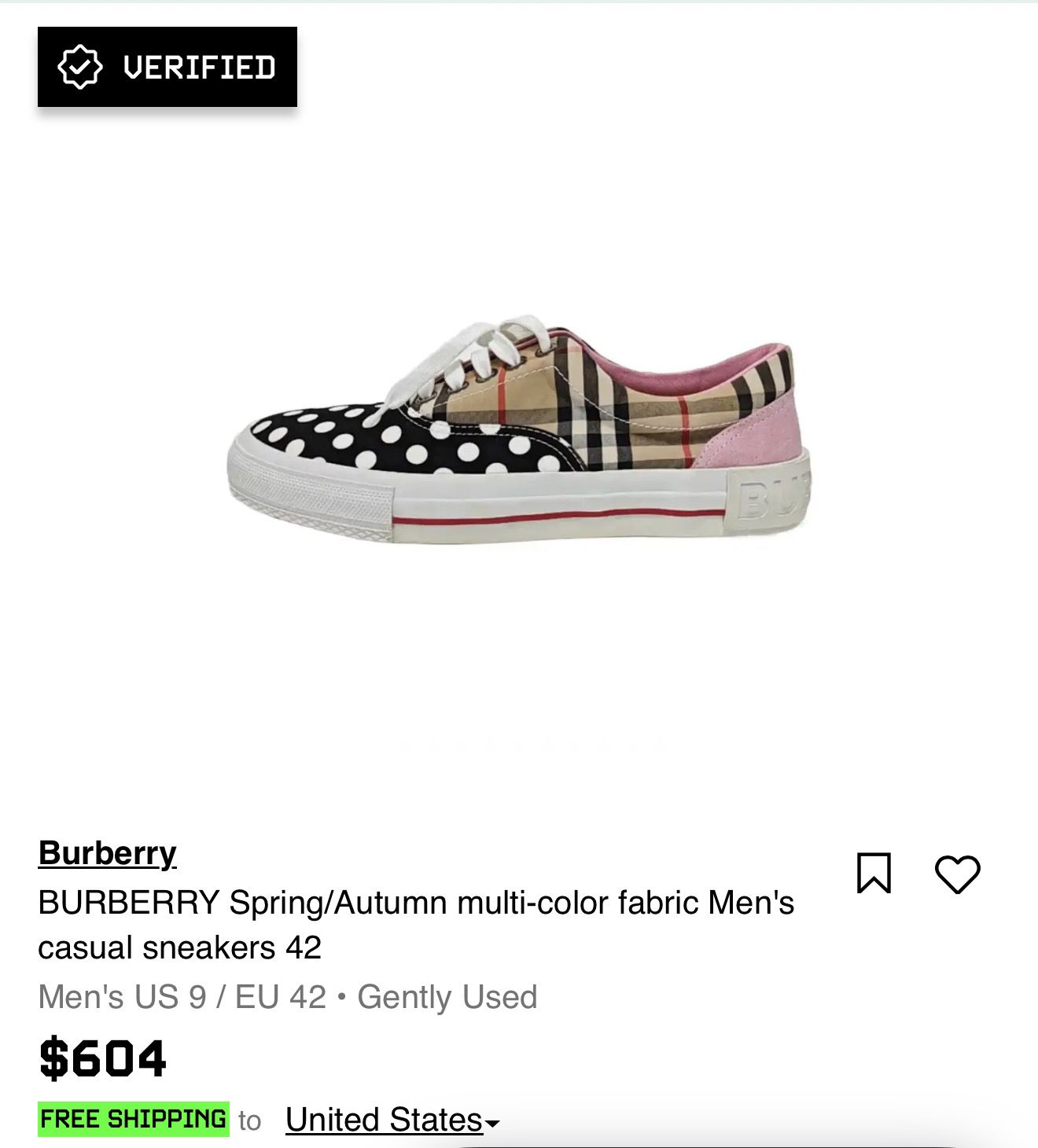The width and height of the screenshot is (1038, 1148).
Task: Like the sneakers with the heart icon
Action: pyautogui.click(x=957, y=874)
